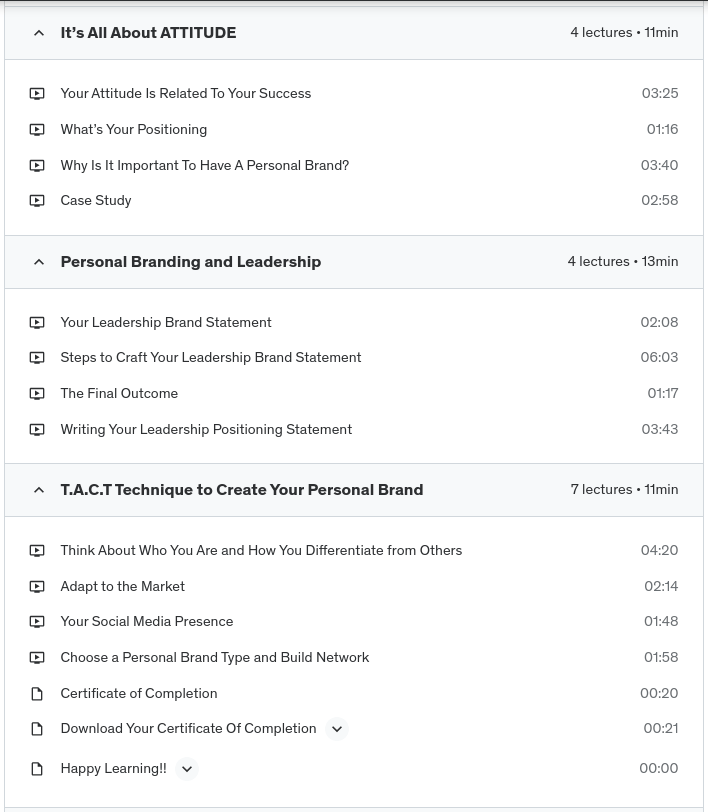Select Writing Your Leadership Positioning Statement lecture
This screenshot has height=812, width=708.
[206, 430]
